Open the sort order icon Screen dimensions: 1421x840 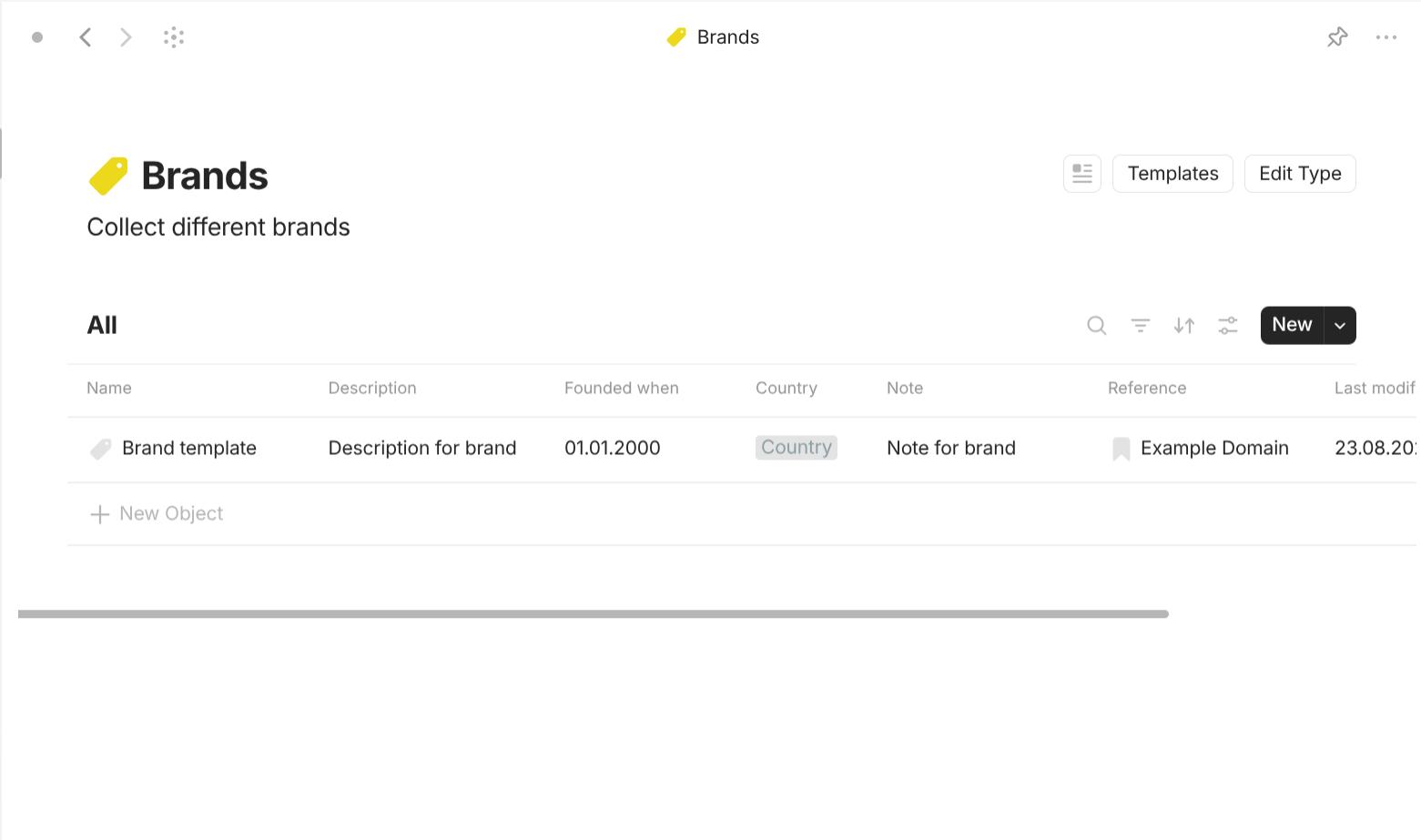point(1183,325)
